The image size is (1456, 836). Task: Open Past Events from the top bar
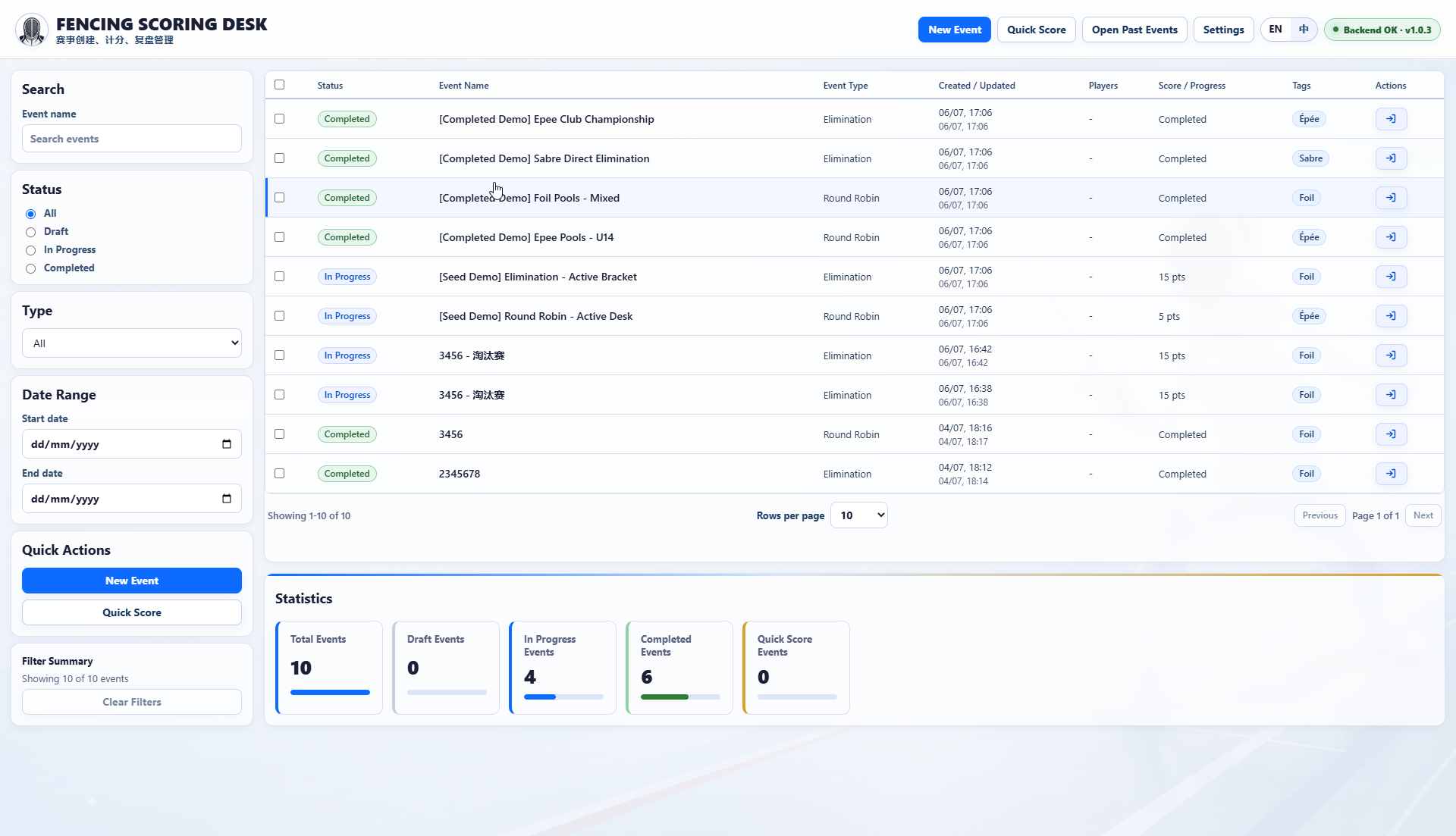[x=1134, y=30]
